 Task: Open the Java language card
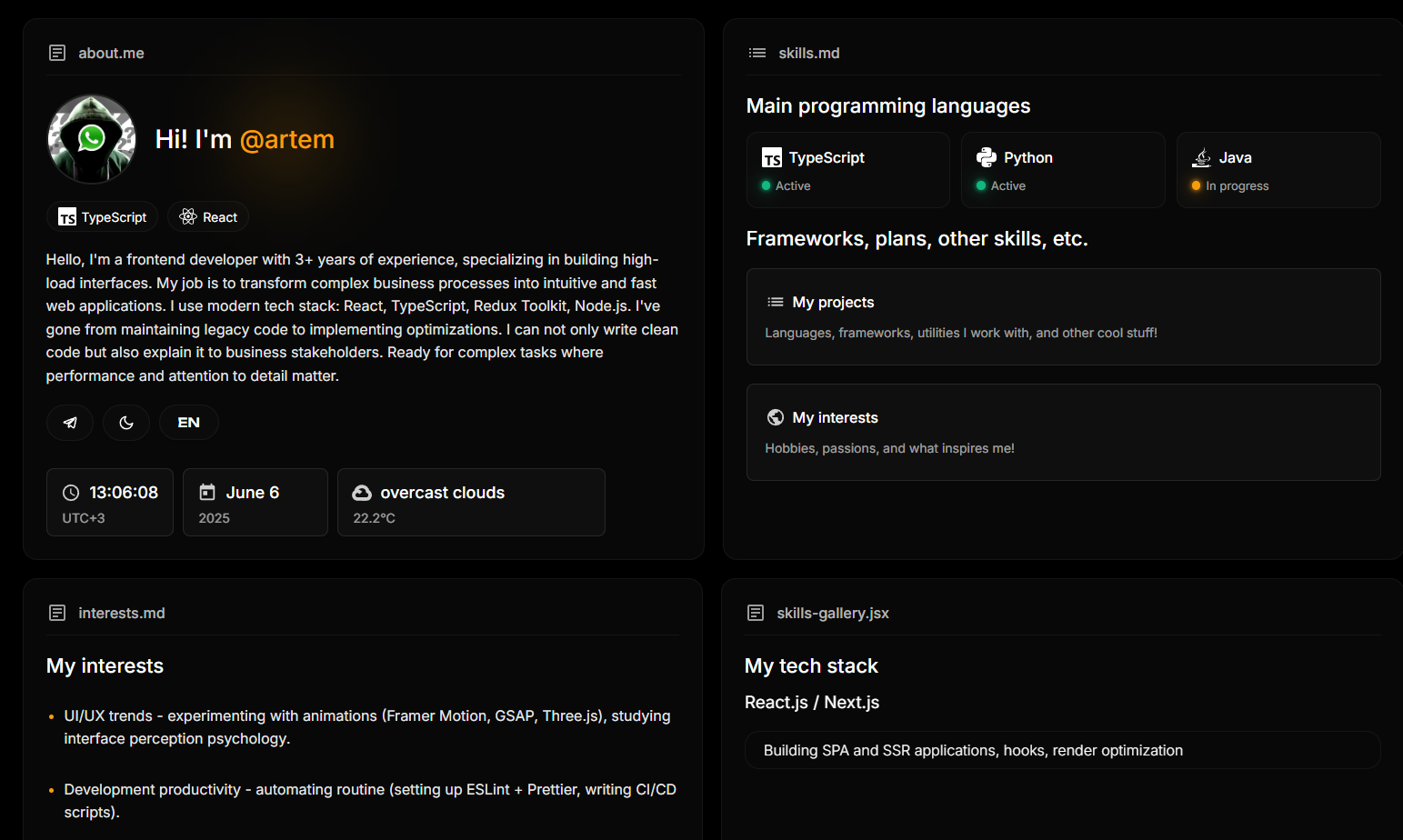pyautogui.click(x=1278, y=170)
